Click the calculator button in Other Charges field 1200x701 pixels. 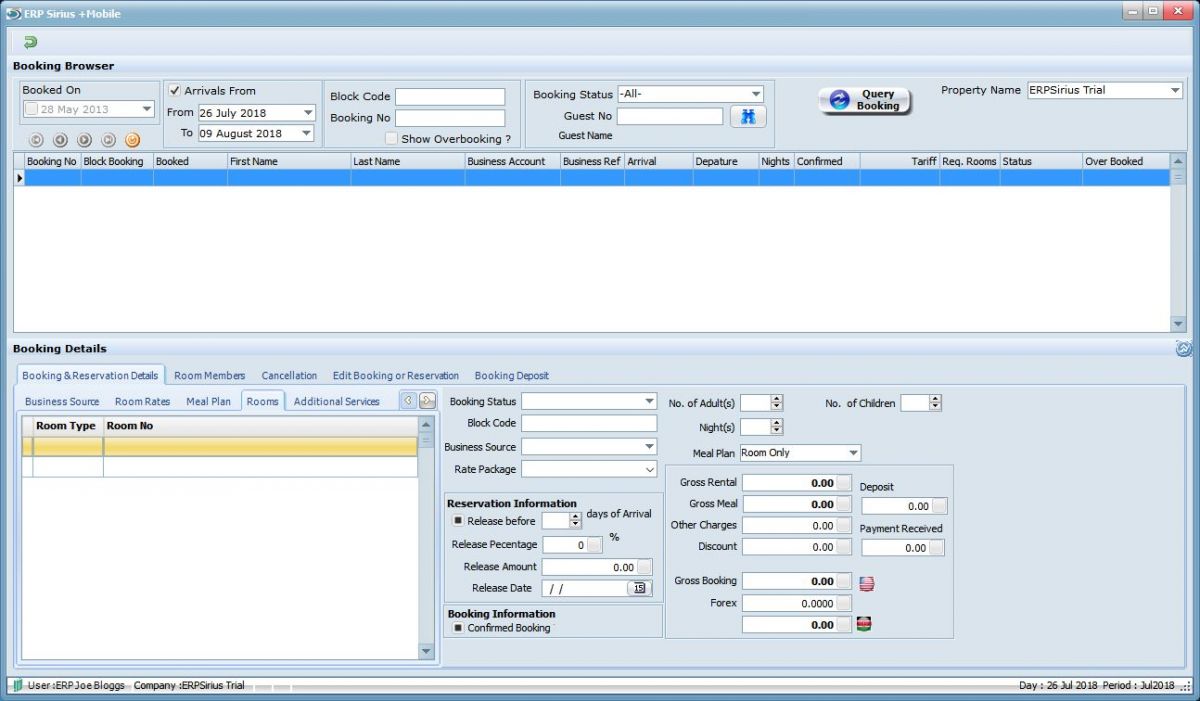click(x=844, y=526)
